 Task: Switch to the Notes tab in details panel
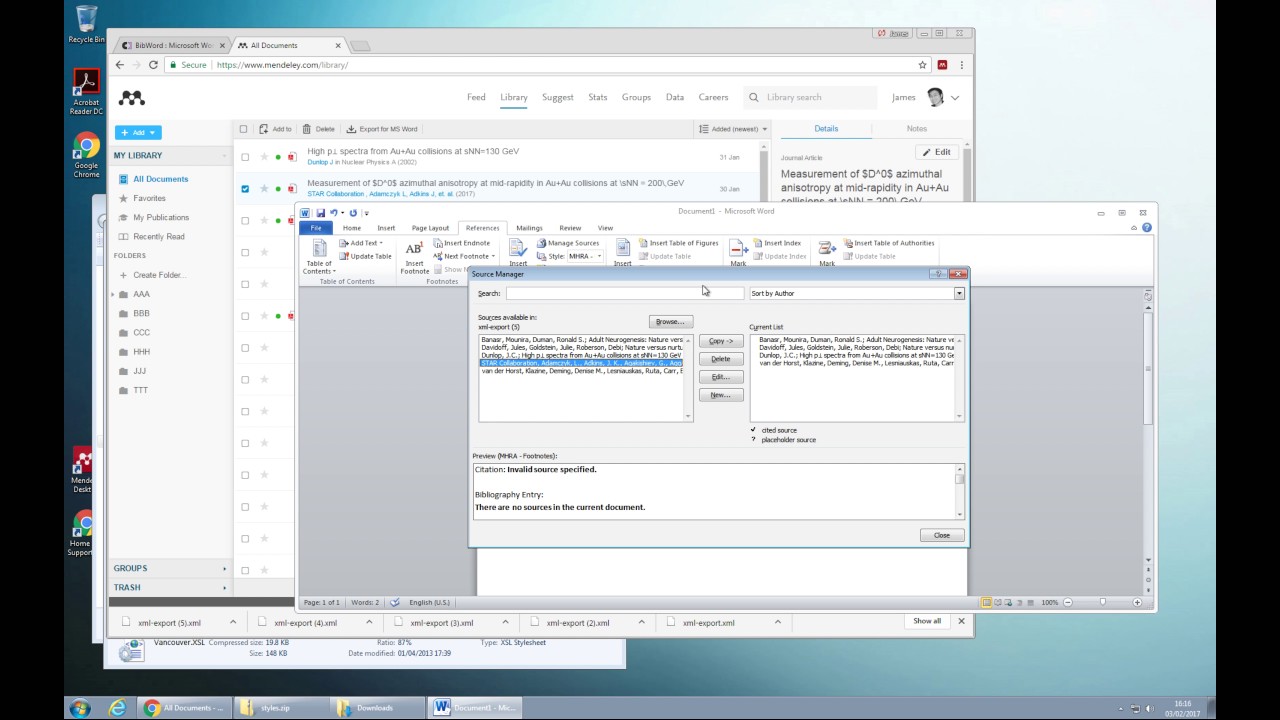(917, 128)
